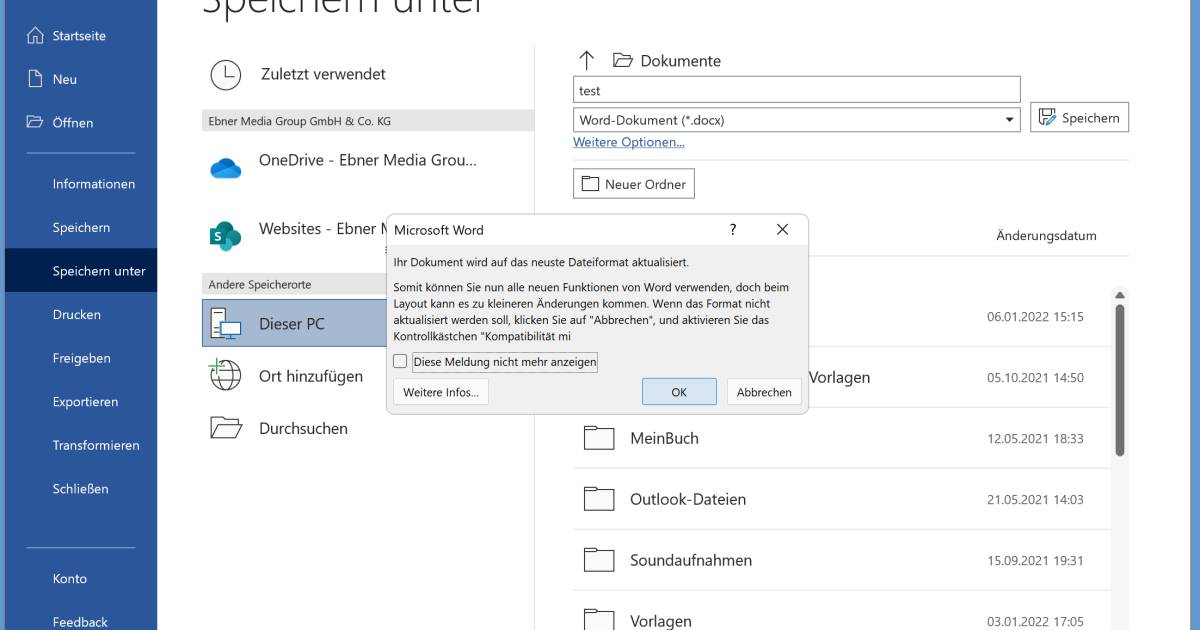This screenshot has width=1200, height=630.
Task: Click the Neuer Ordner button
Action: click(634, 184)
